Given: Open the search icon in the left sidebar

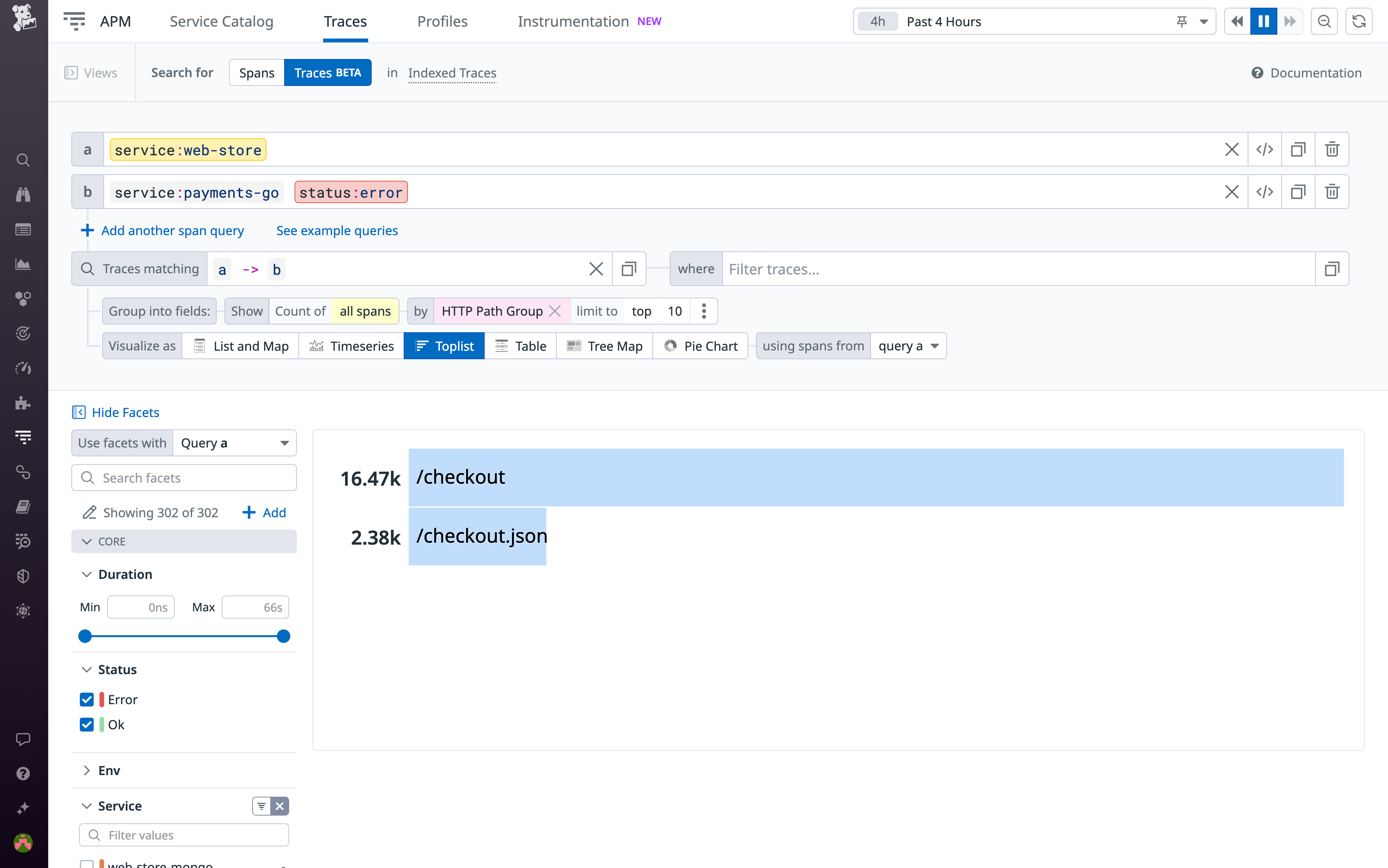Looking at the screenshot, I should coord(23,160).
